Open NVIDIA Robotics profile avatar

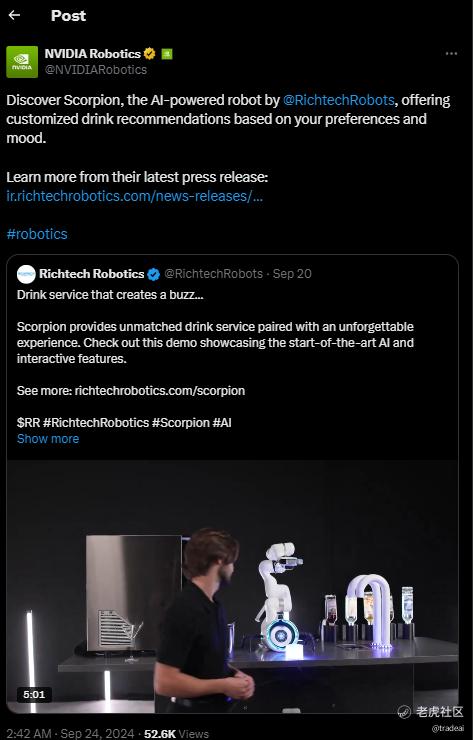[22, 62]
